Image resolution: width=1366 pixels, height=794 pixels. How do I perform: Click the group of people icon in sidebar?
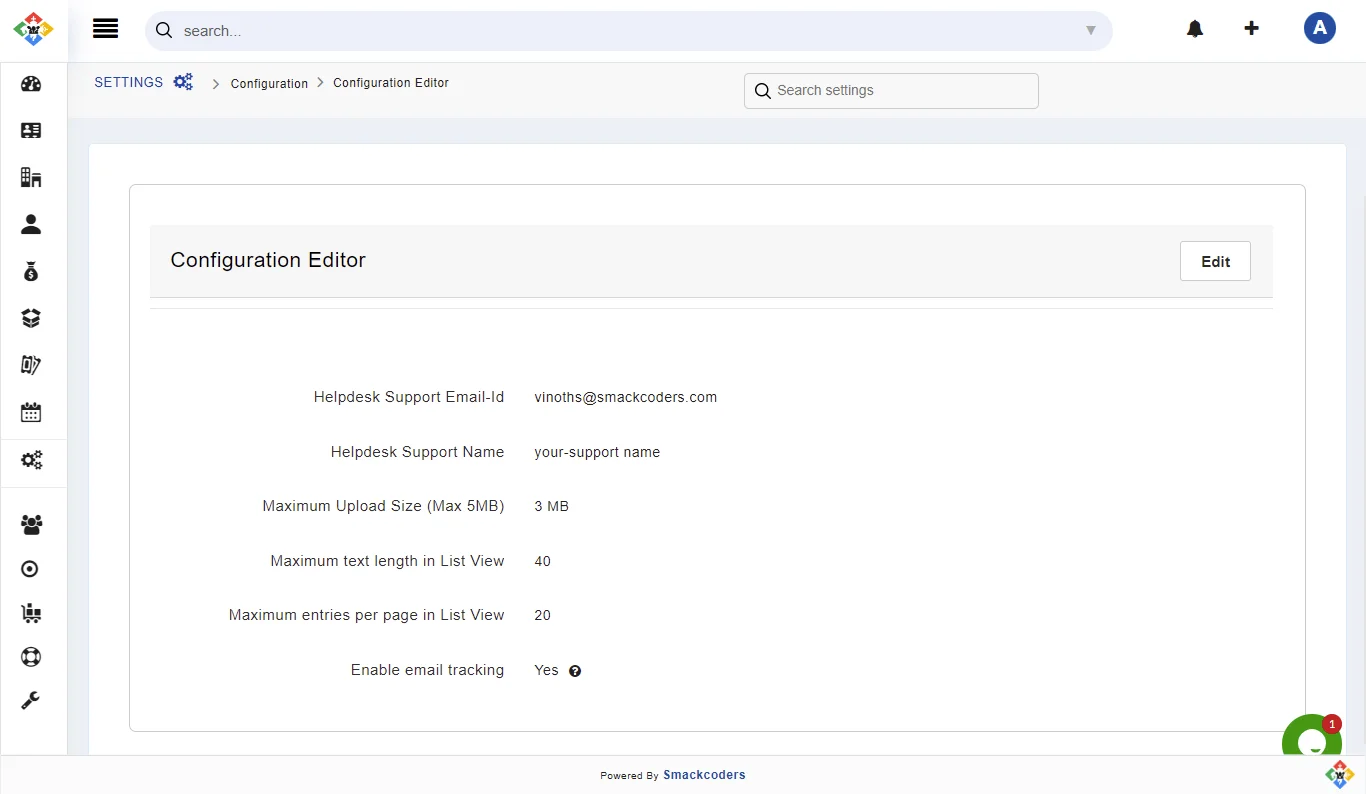coord(31,524)
